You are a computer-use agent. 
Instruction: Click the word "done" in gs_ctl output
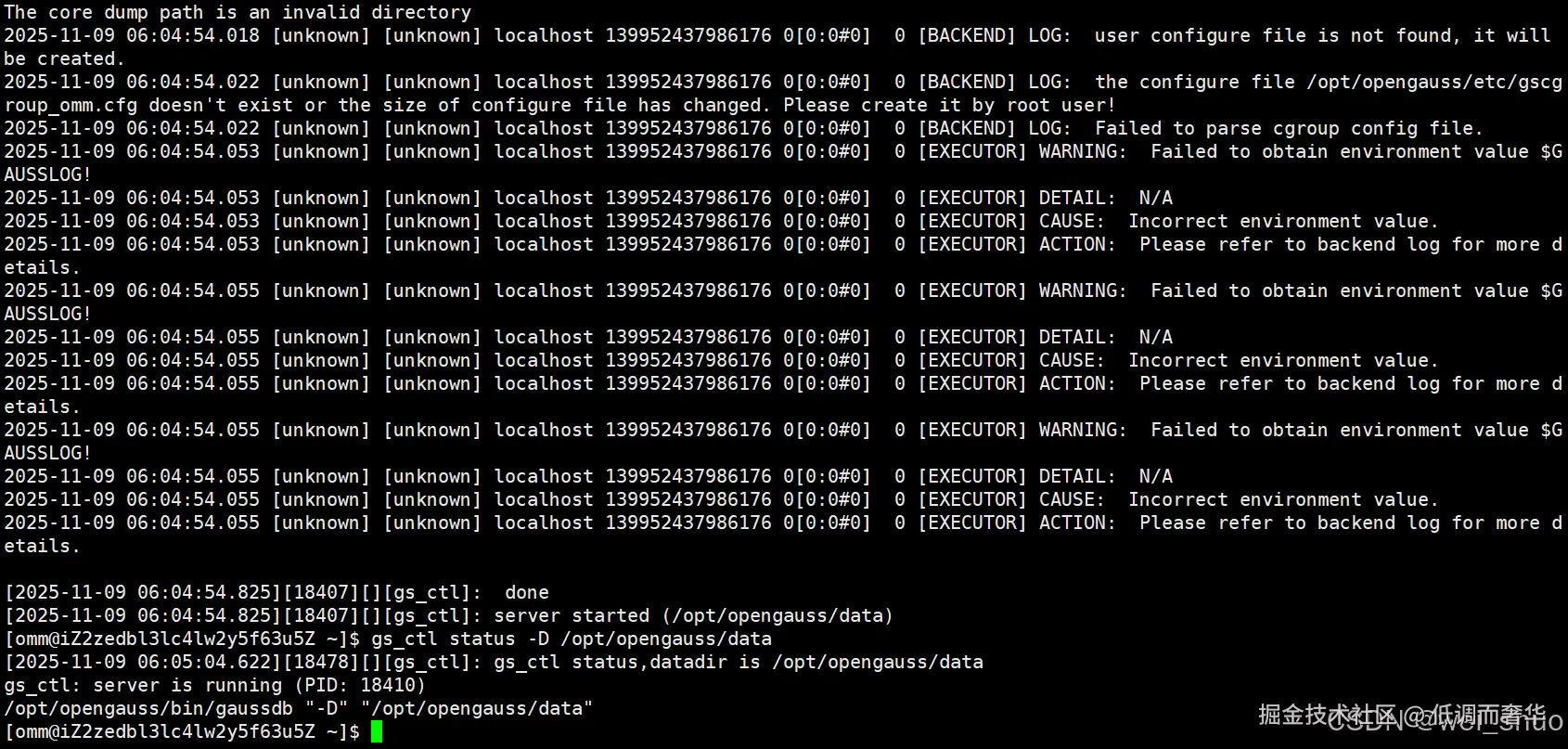[526, 592]
